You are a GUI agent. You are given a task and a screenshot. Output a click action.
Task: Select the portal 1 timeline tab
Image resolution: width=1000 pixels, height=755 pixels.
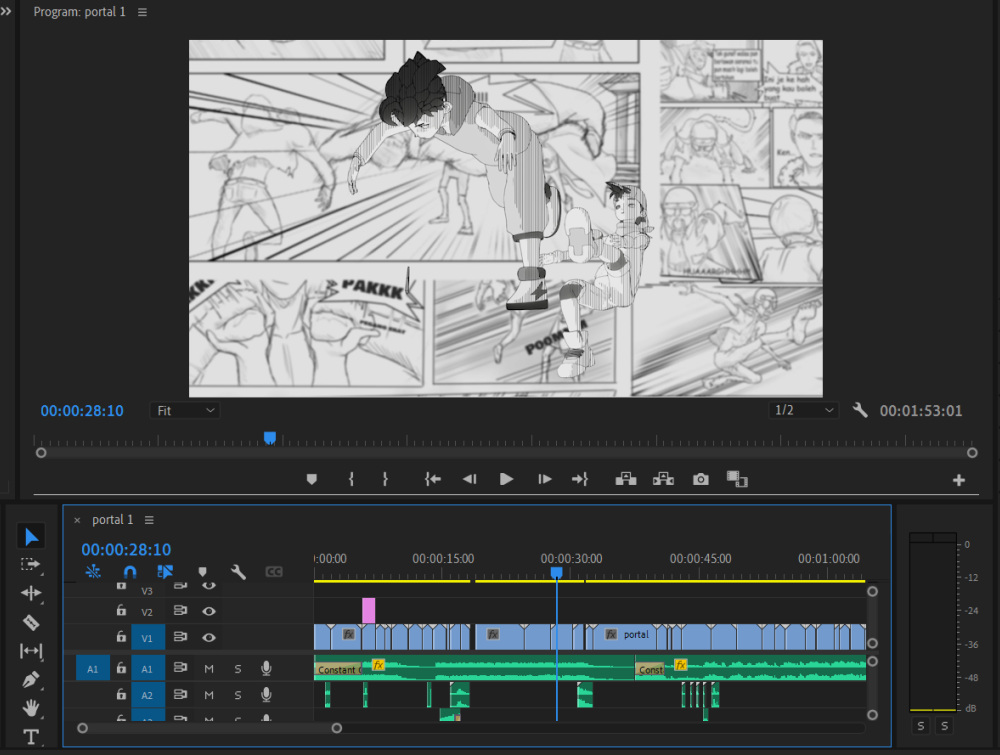coord(113,520)
